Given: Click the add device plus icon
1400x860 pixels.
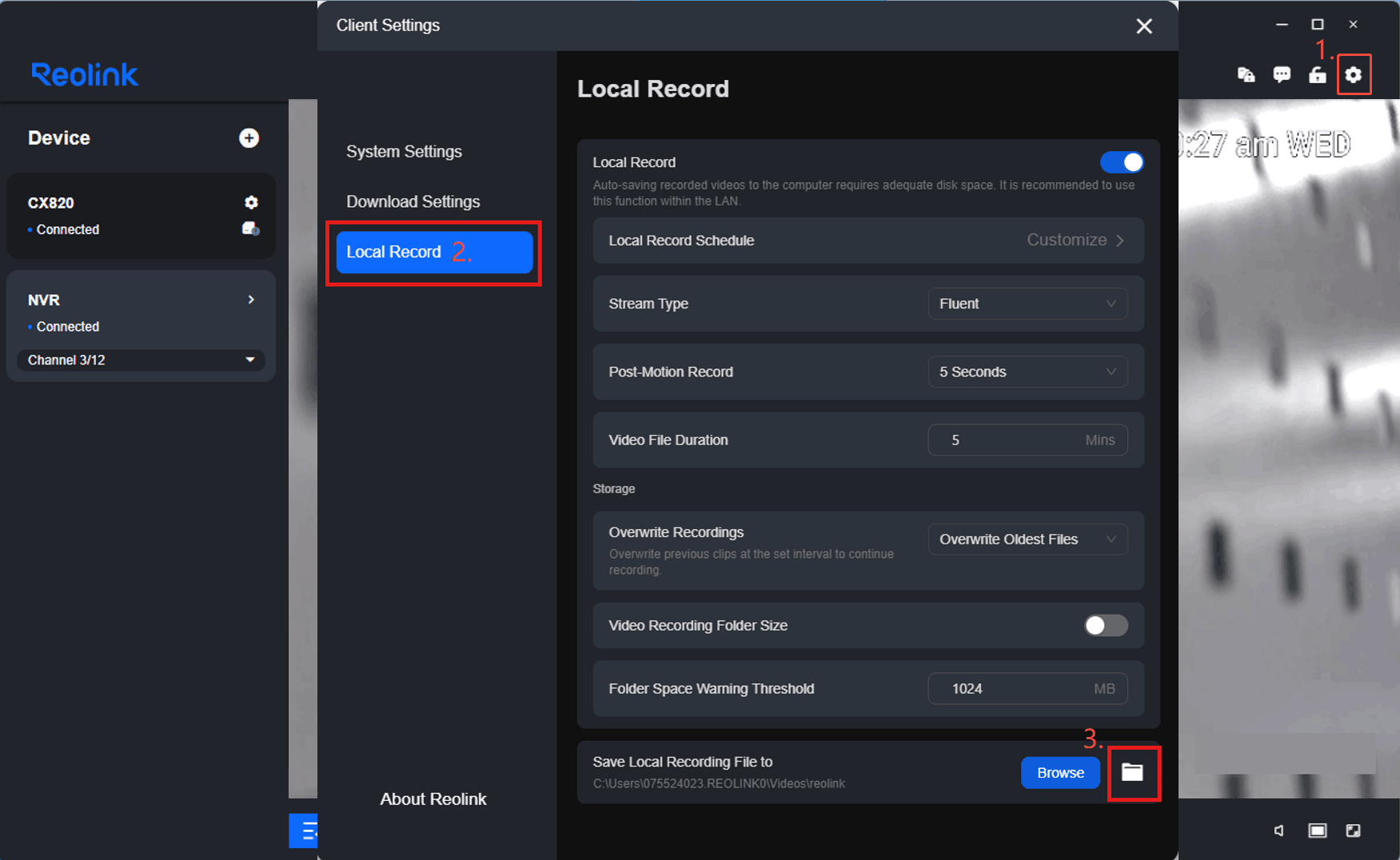Looking at the screenshot, I should [249, 138].
